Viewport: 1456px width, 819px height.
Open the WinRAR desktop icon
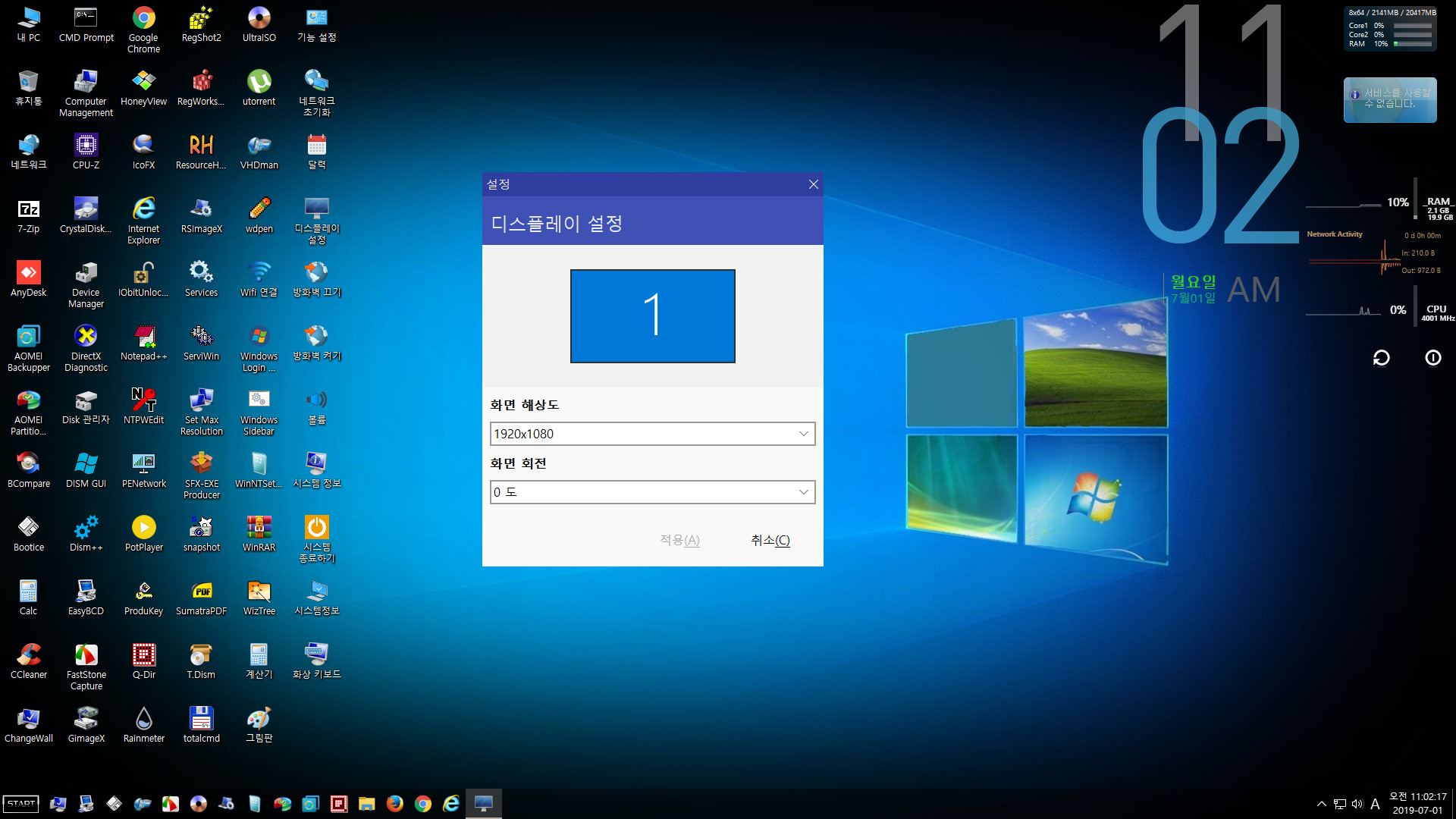click(x=259, y=535)
